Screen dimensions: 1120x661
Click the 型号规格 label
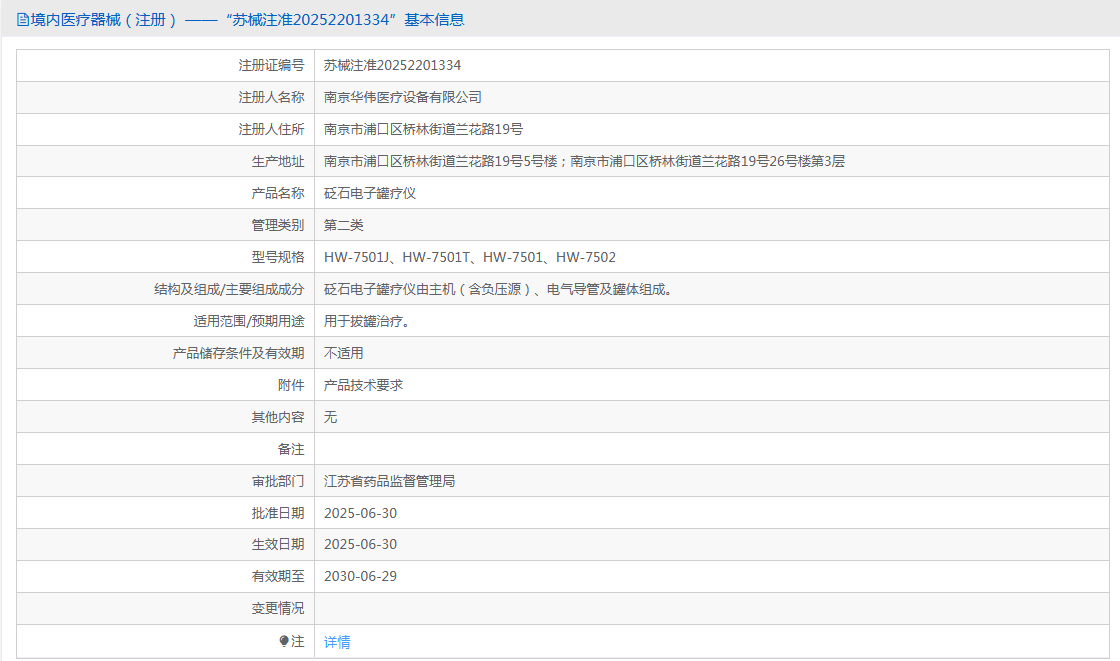pos(278,257)
